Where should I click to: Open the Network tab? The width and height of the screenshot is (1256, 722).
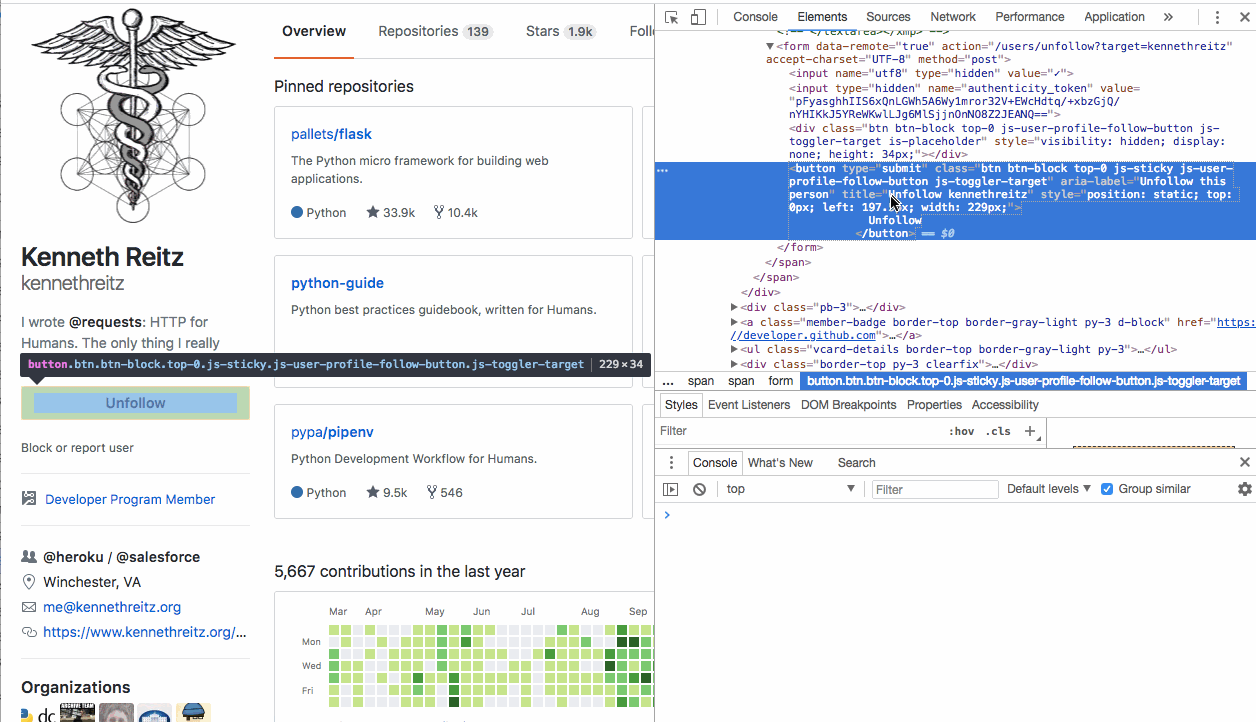point(953,17)
